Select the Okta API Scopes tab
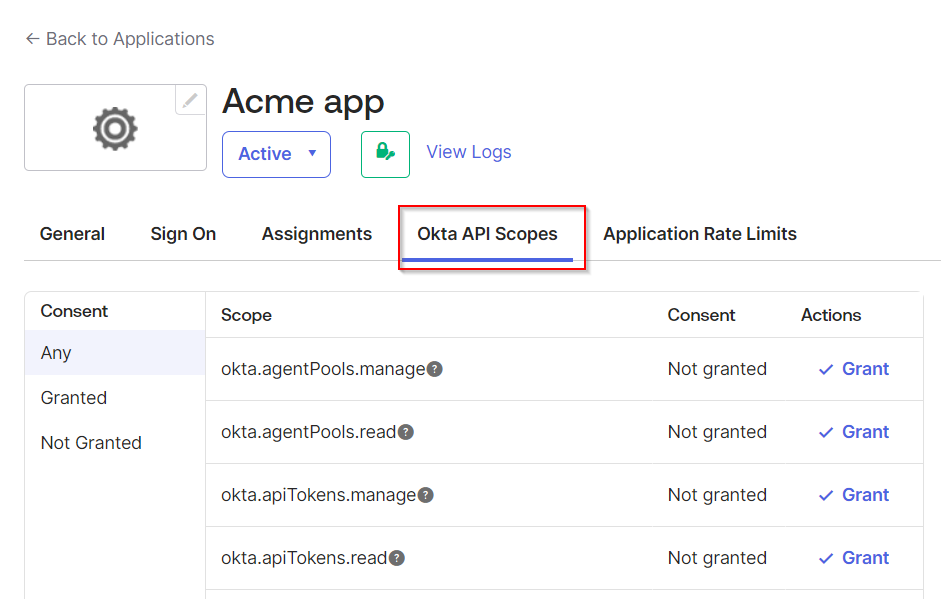 pos(487,234)
